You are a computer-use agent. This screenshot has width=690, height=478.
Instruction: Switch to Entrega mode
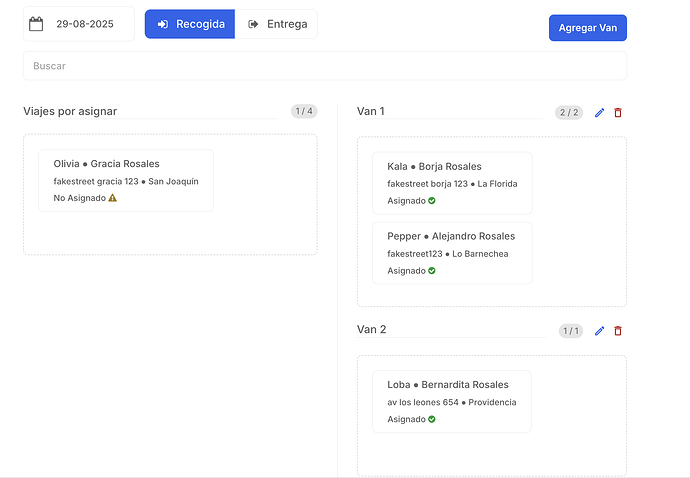277,24
